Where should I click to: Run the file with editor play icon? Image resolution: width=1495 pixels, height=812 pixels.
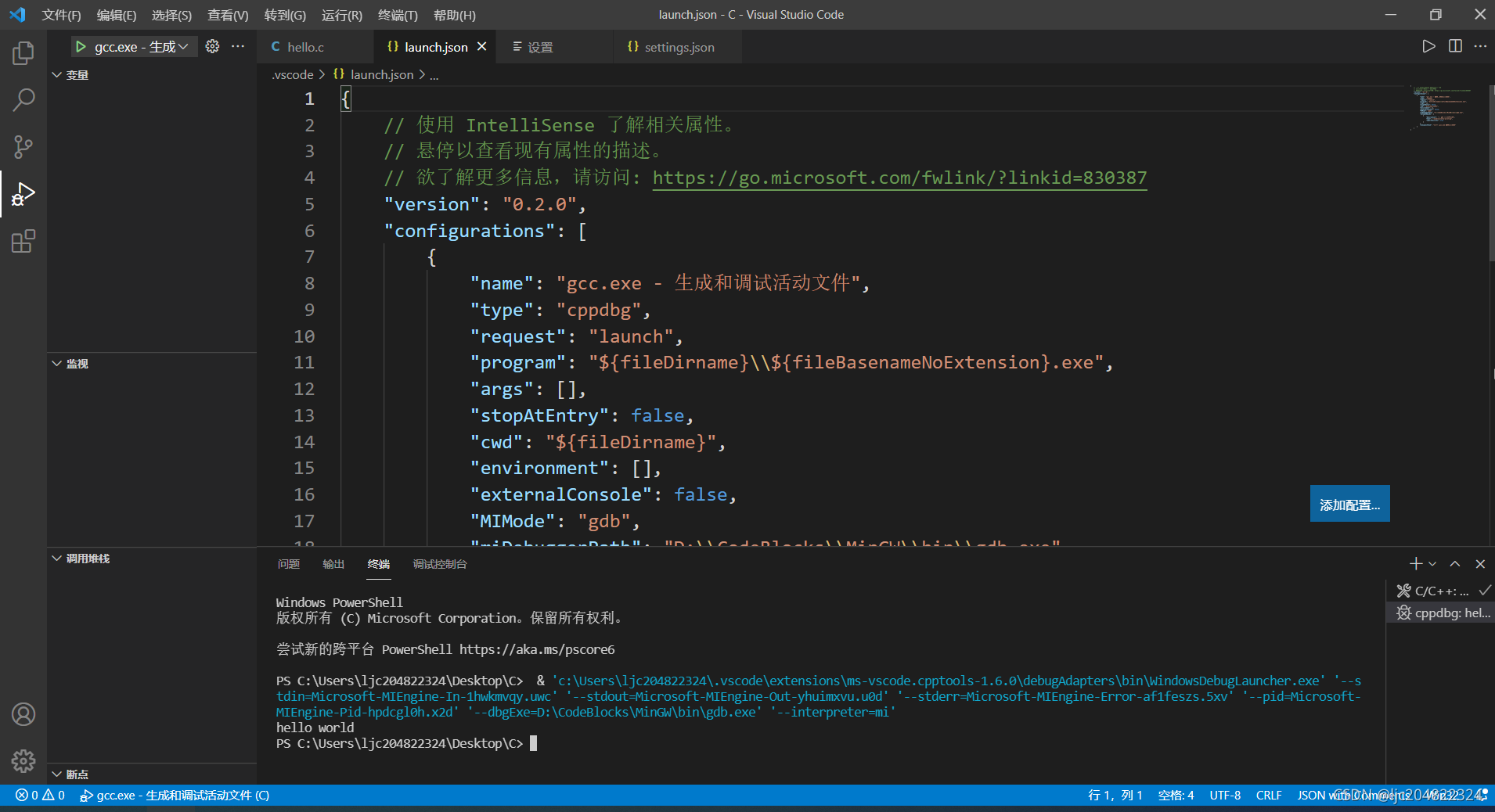1428,46
